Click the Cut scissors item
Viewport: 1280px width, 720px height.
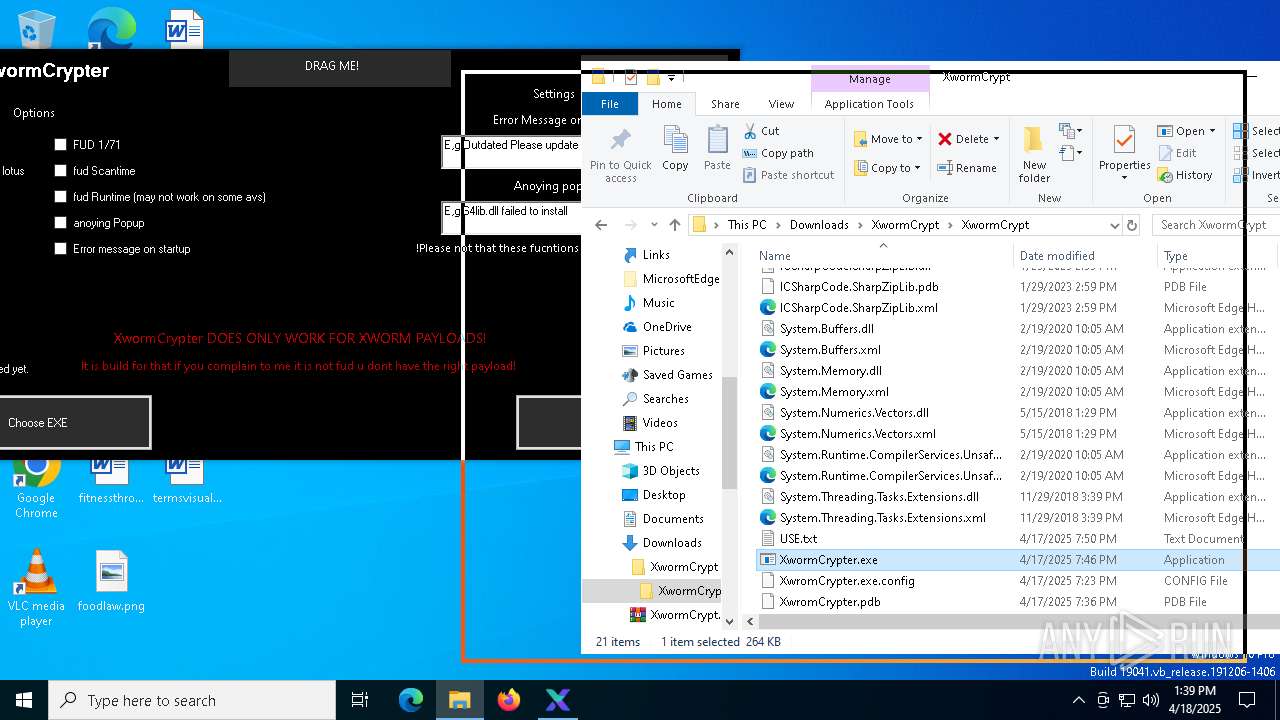761,131
